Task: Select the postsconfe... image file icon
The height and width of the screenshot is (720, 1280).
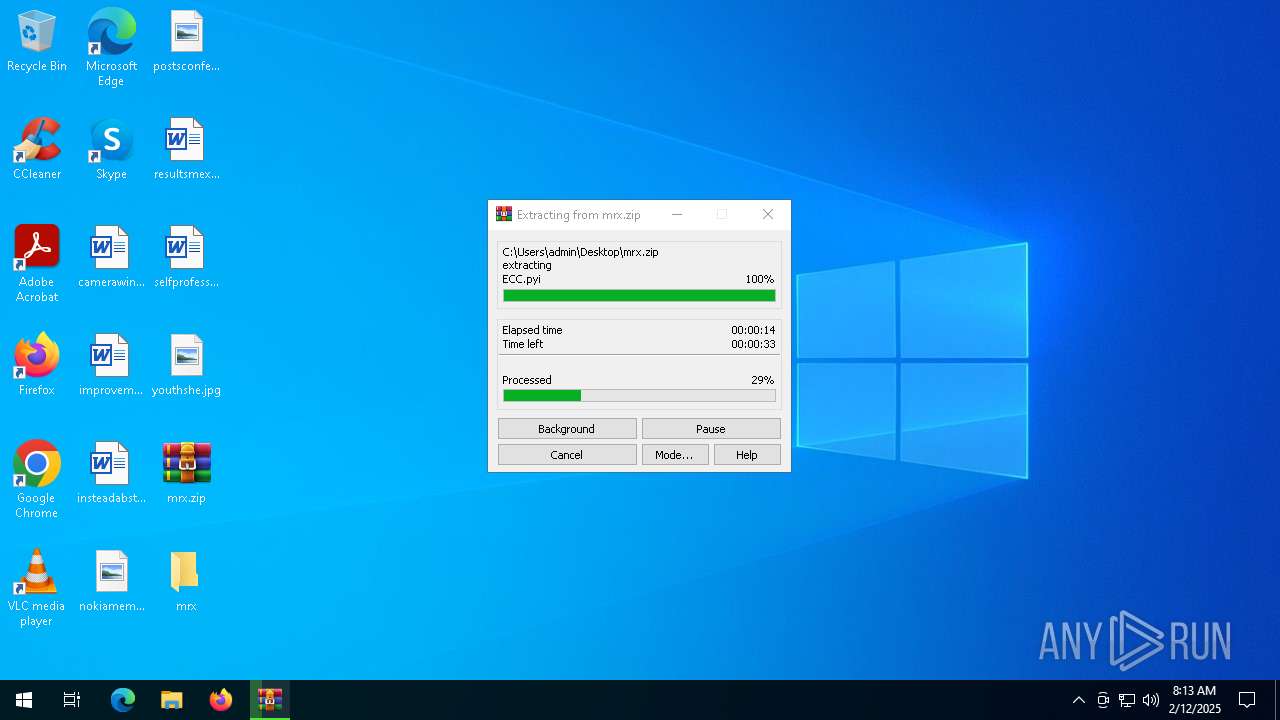Action: tap(186, 41)
